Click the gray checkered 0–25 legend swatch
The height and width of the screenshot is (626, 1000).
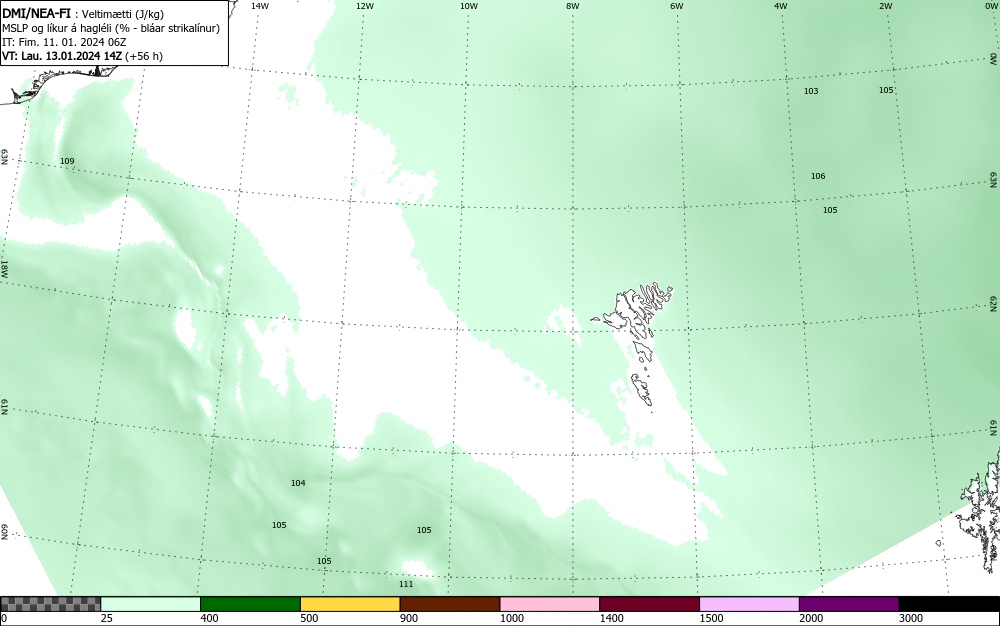pos(50,604)
